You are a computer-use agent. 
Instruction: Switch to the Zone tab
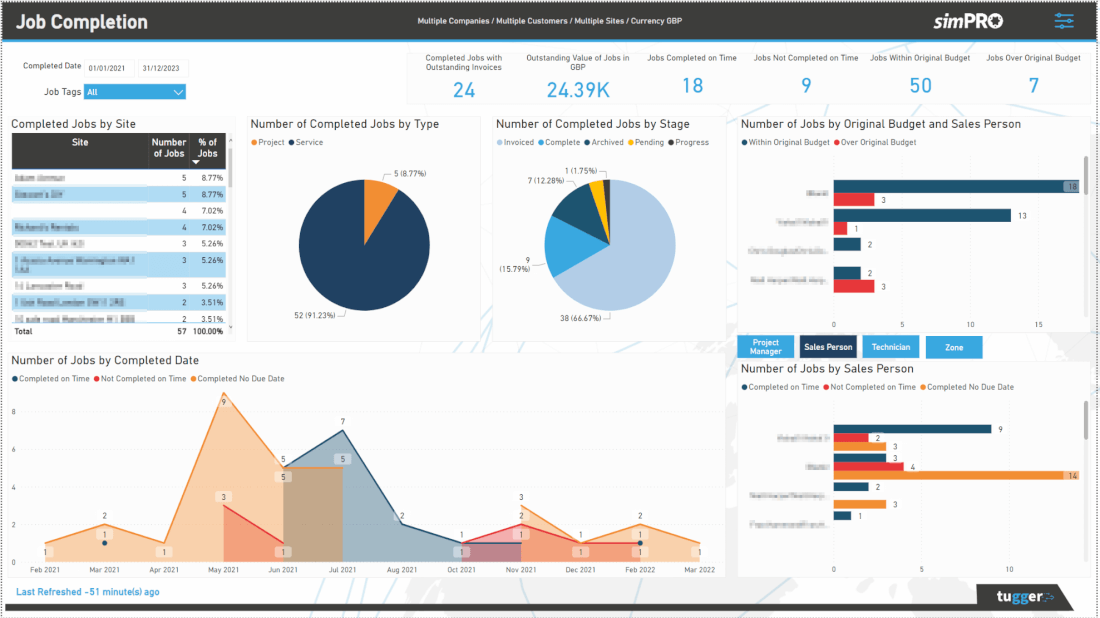click(954, 347)
